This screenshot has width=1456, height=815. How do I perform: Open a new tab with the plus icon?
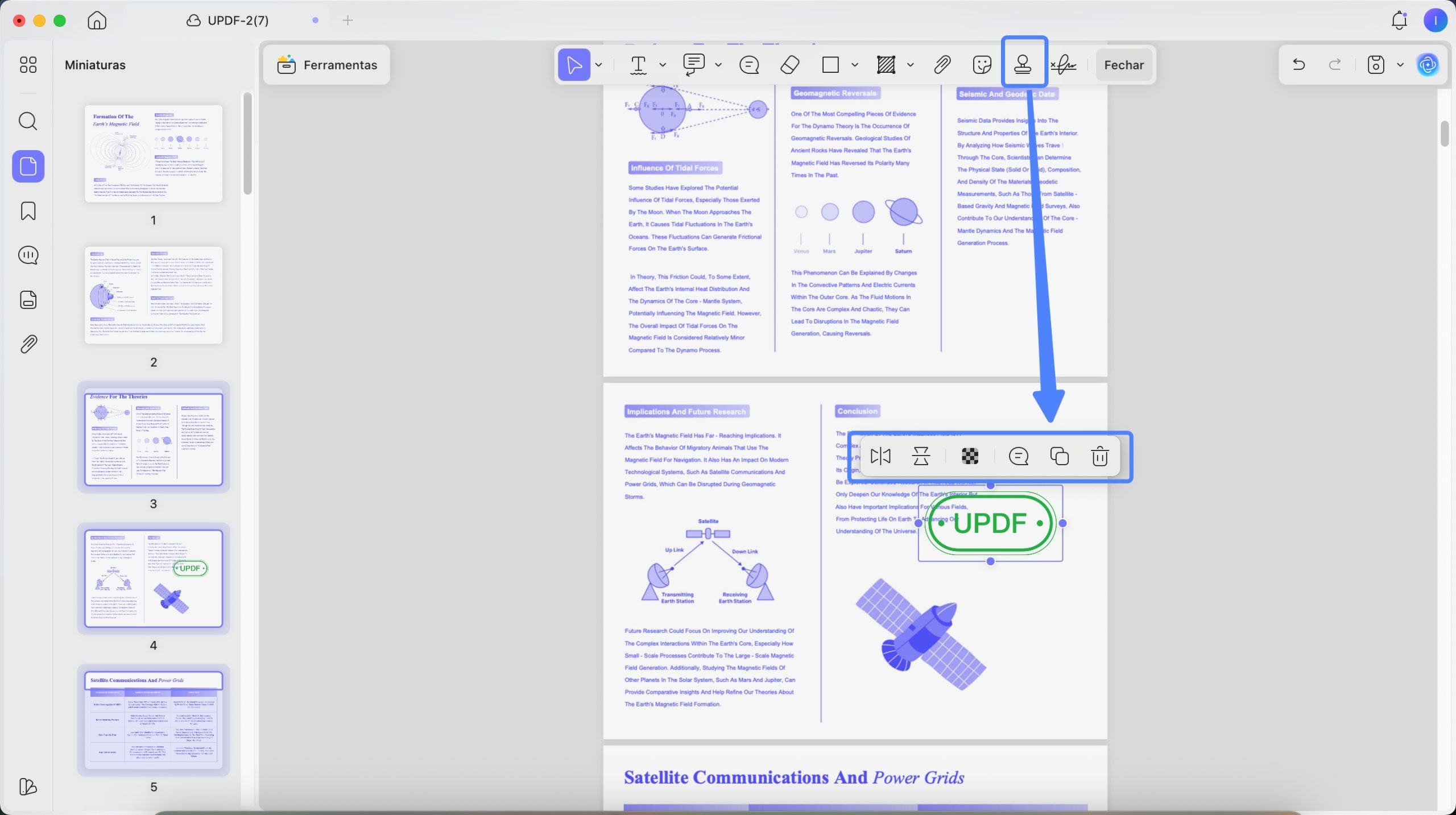pyautogui.click(x=348, y=20)
